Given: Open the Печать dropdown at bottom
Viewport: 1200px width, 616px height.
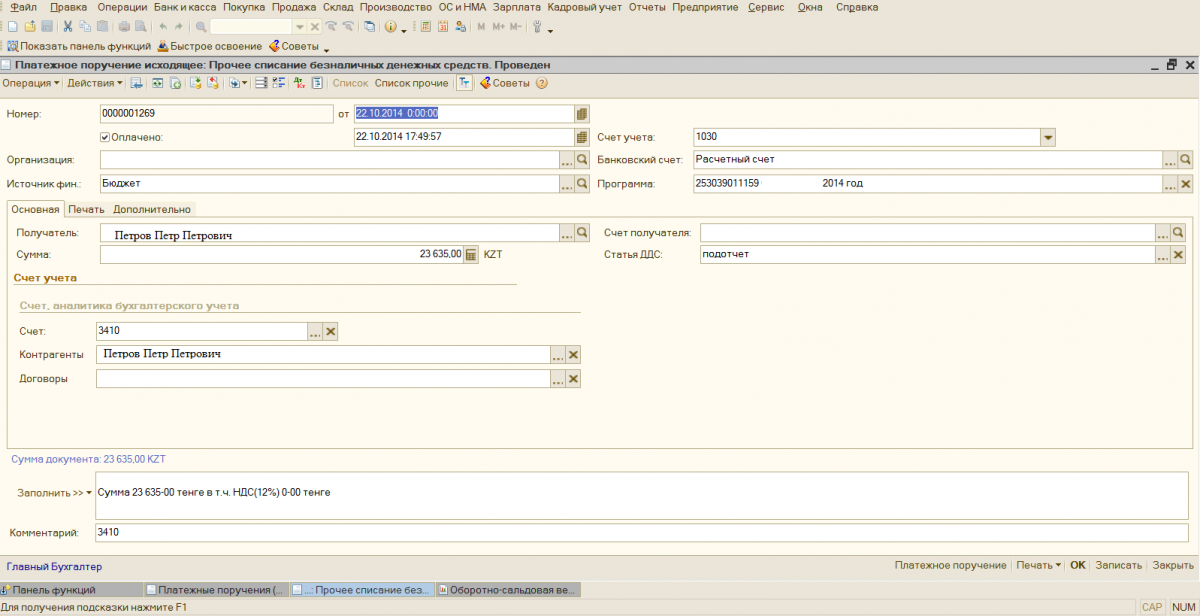Looking at the screenshot, I should (1038, 565).
